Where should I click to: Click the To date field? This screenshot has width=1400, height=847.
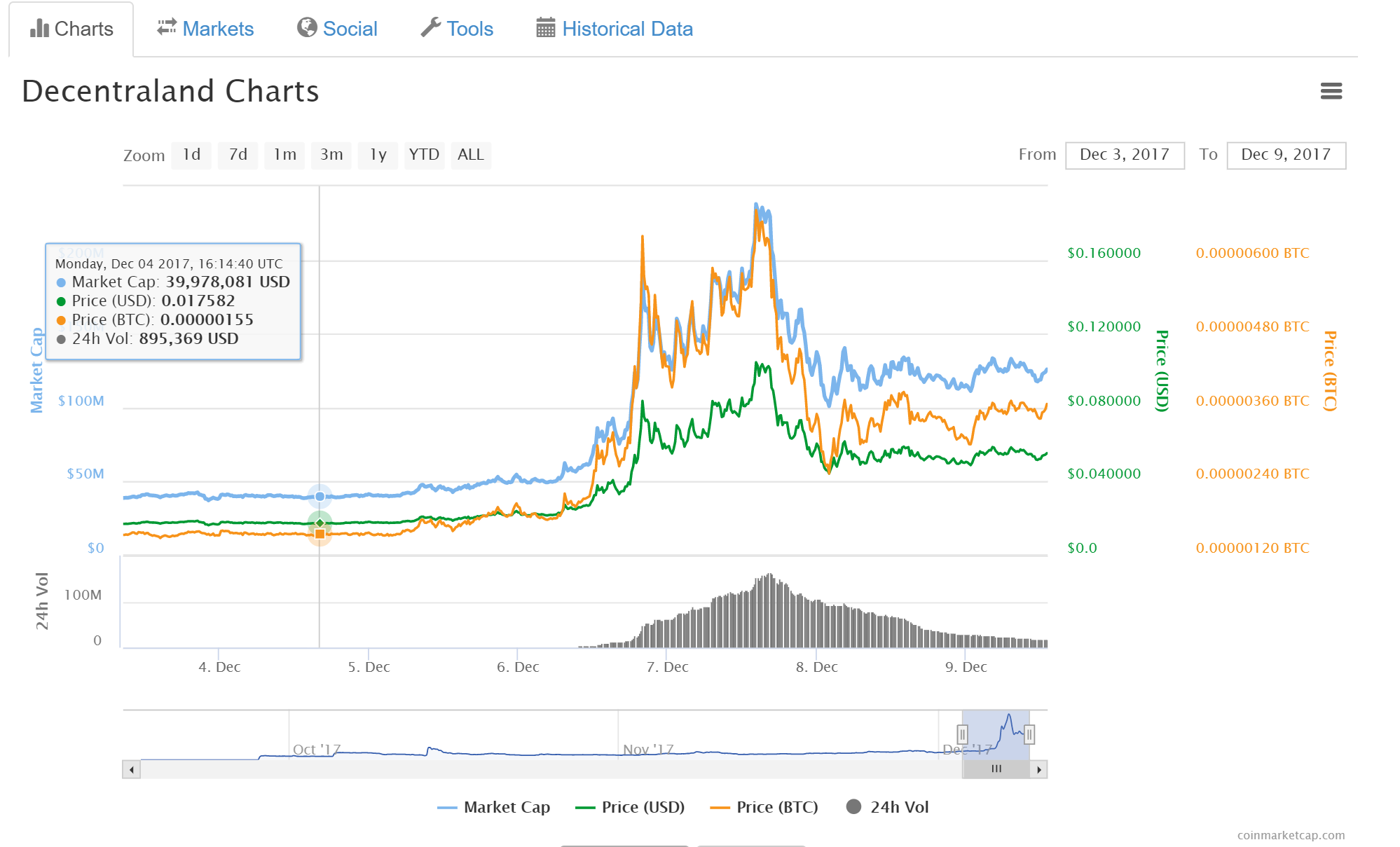click(x=1285, y=155)
